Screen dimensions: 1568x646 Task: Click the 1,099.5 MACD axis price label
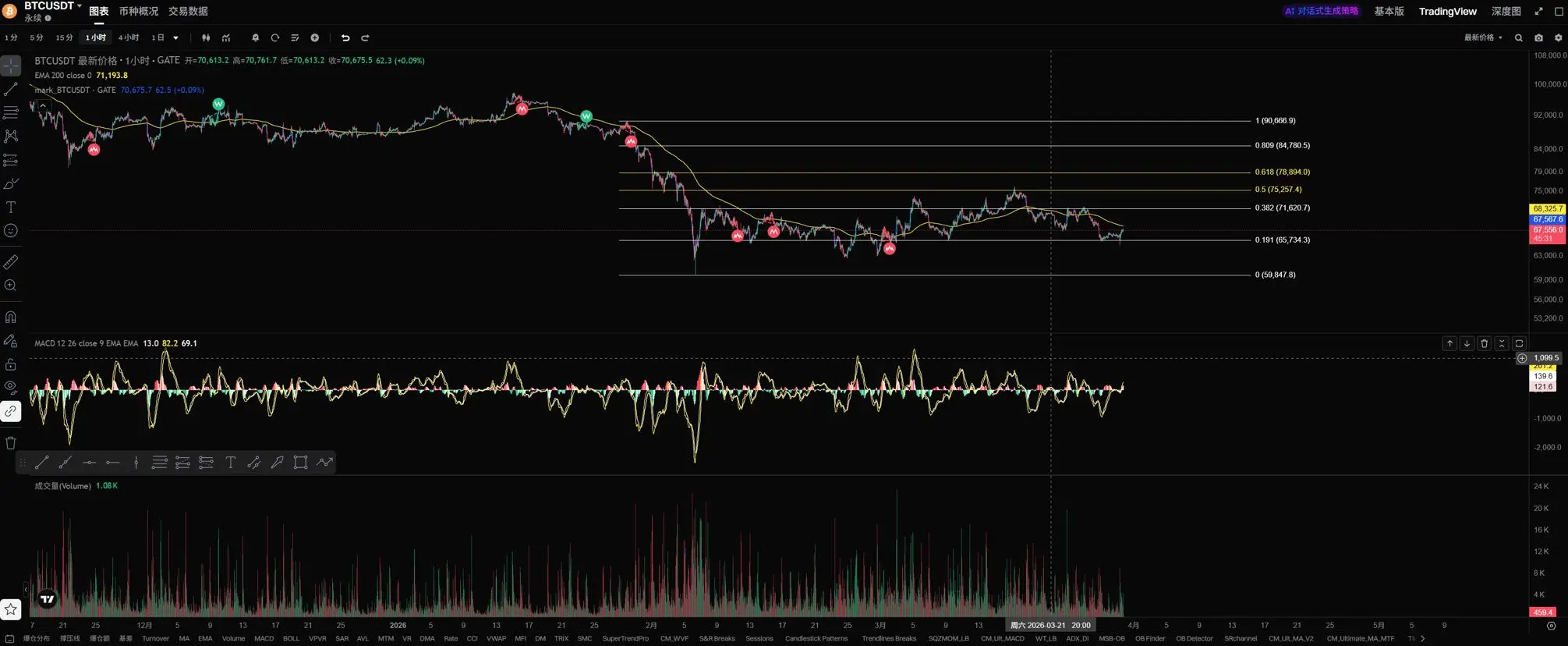pyautogui.click(x=1545, y=358)
